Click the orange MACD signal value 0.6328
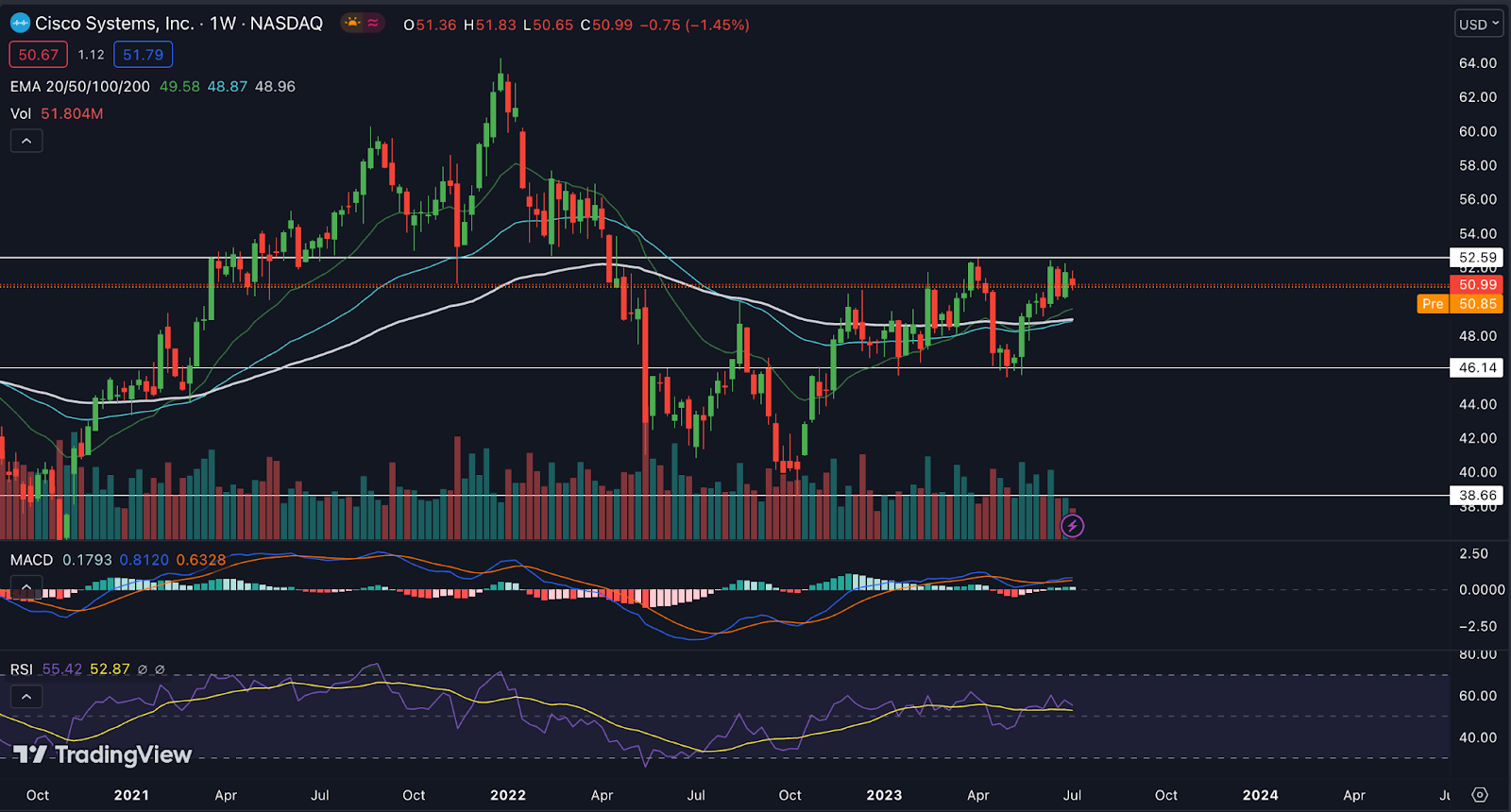The height and width of the screenshot is (812, 1511). coord(201,560)
